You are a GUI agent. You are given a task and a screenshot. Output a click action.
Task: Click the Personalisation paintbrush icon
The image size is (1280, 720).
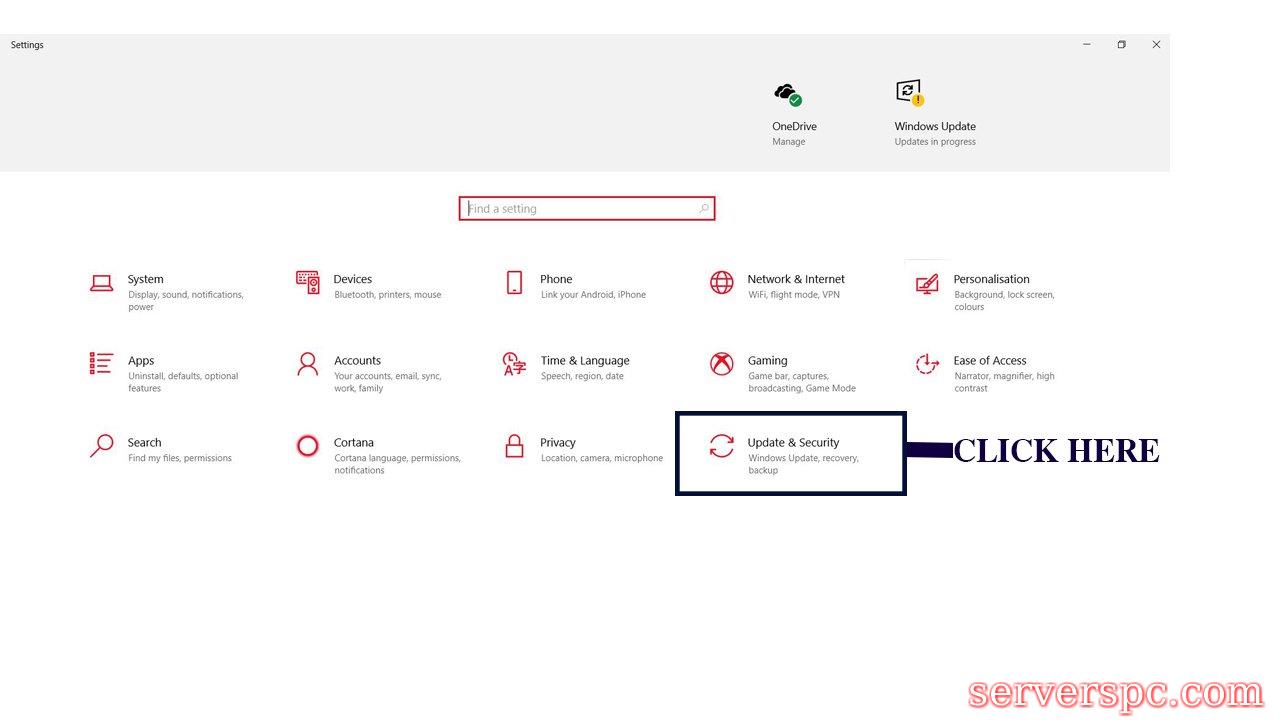coord(927,284)
